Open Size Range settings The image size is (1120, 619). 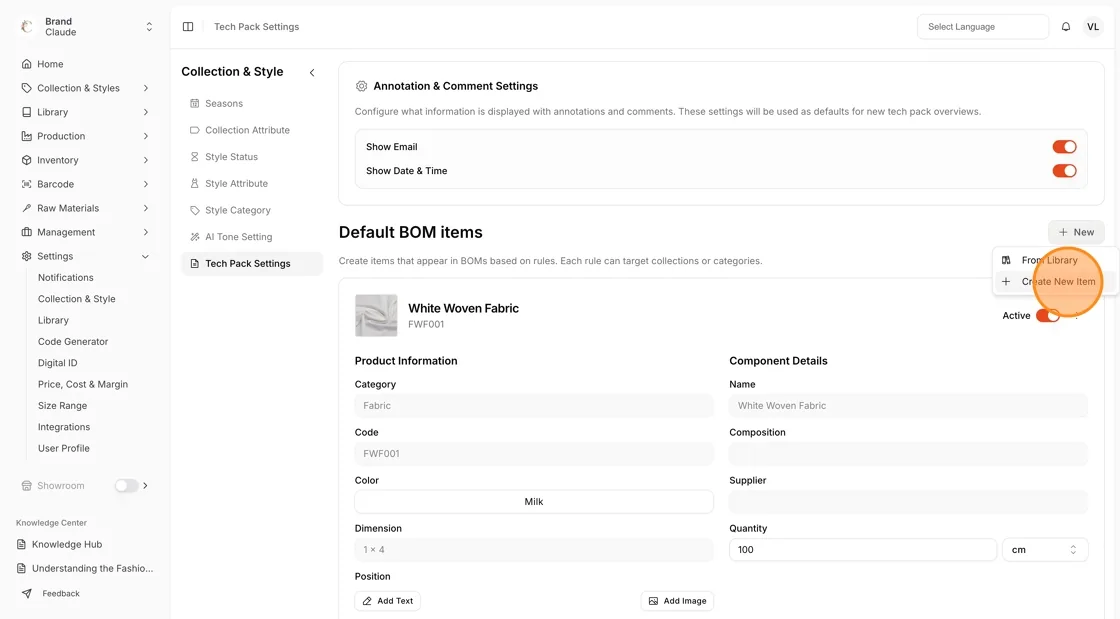pyautogui.click(x=62, y=406)
